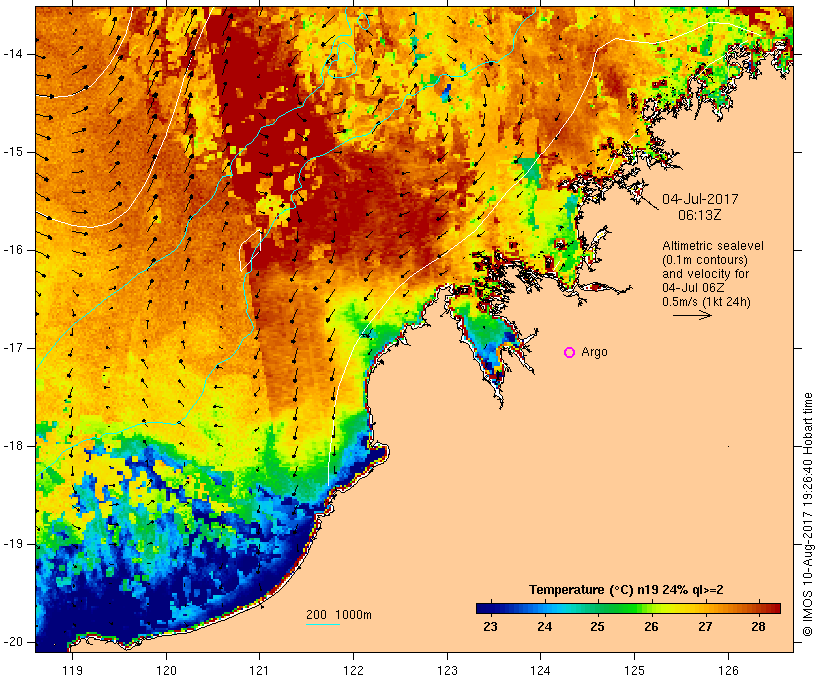Click the velocity scale arrow in legend
The width and height of the screenshot is (820, 680).
click(692, 315)
